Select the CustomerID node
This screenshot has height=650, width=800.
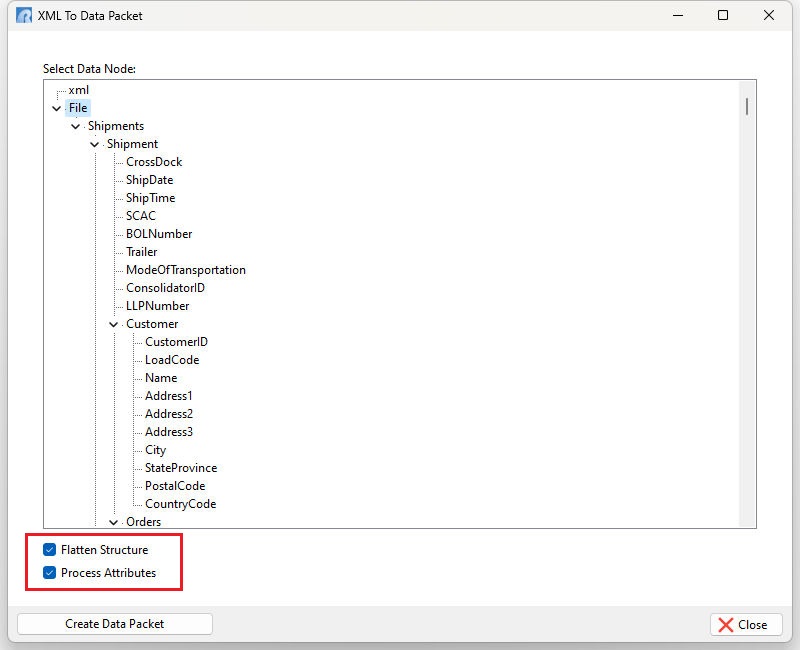point(177,342)
